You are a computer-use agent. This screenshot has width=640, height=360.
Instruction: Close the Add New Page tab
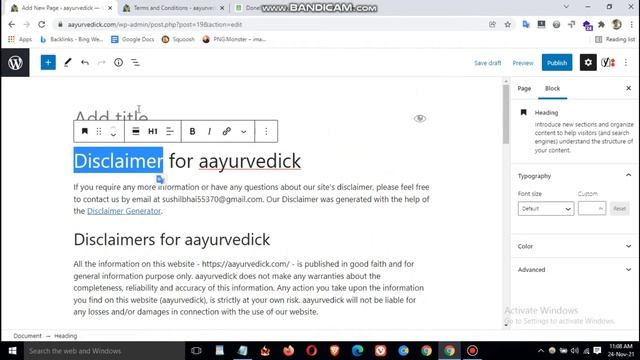pos(110,8)
